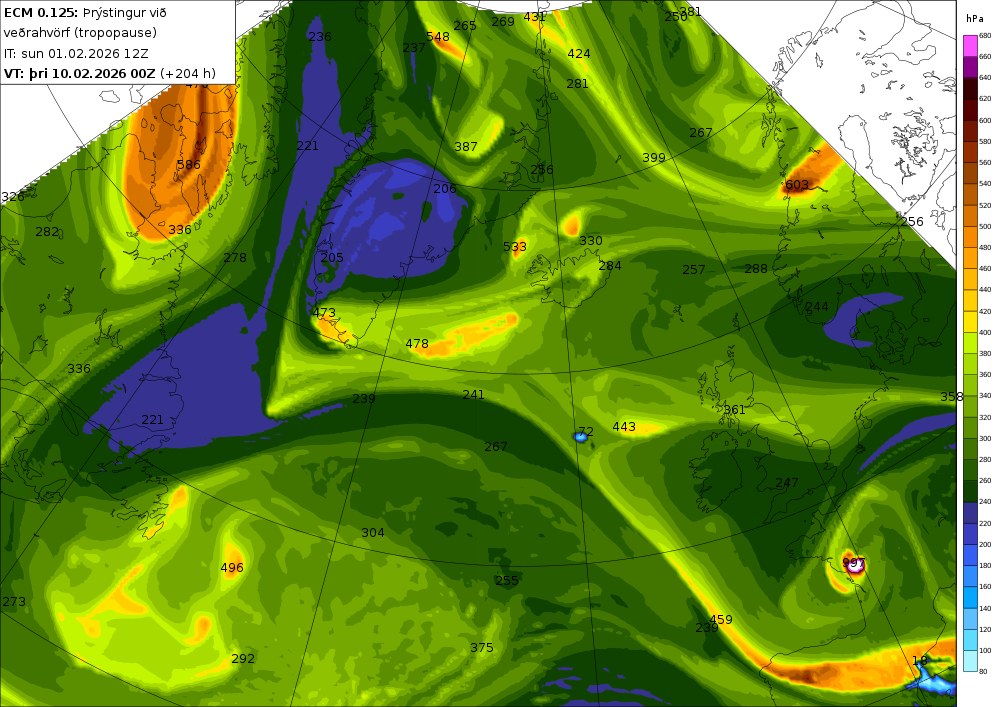
Task: Click the (+204 h) forecast offset text
Action: pos(188,73)
